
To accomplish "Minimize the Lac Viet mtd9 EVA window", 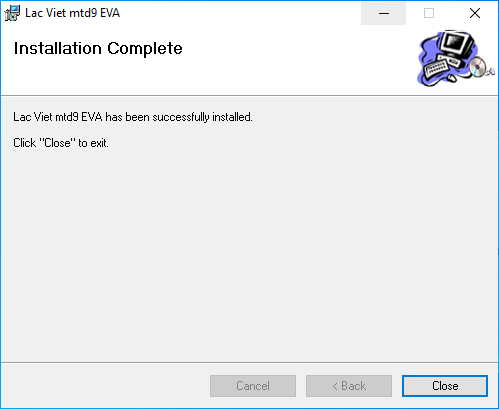I will point(384,13).
